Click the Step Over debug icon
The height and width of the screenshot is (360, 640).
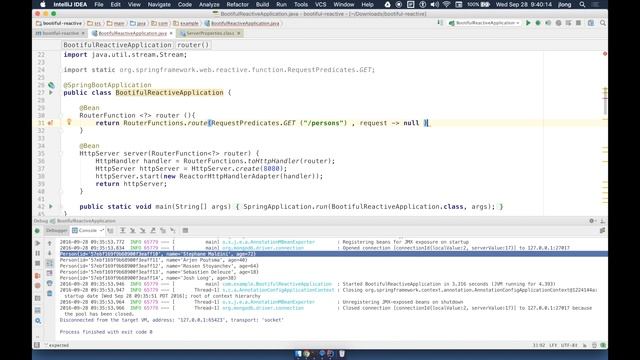click(x=122, y=231)
